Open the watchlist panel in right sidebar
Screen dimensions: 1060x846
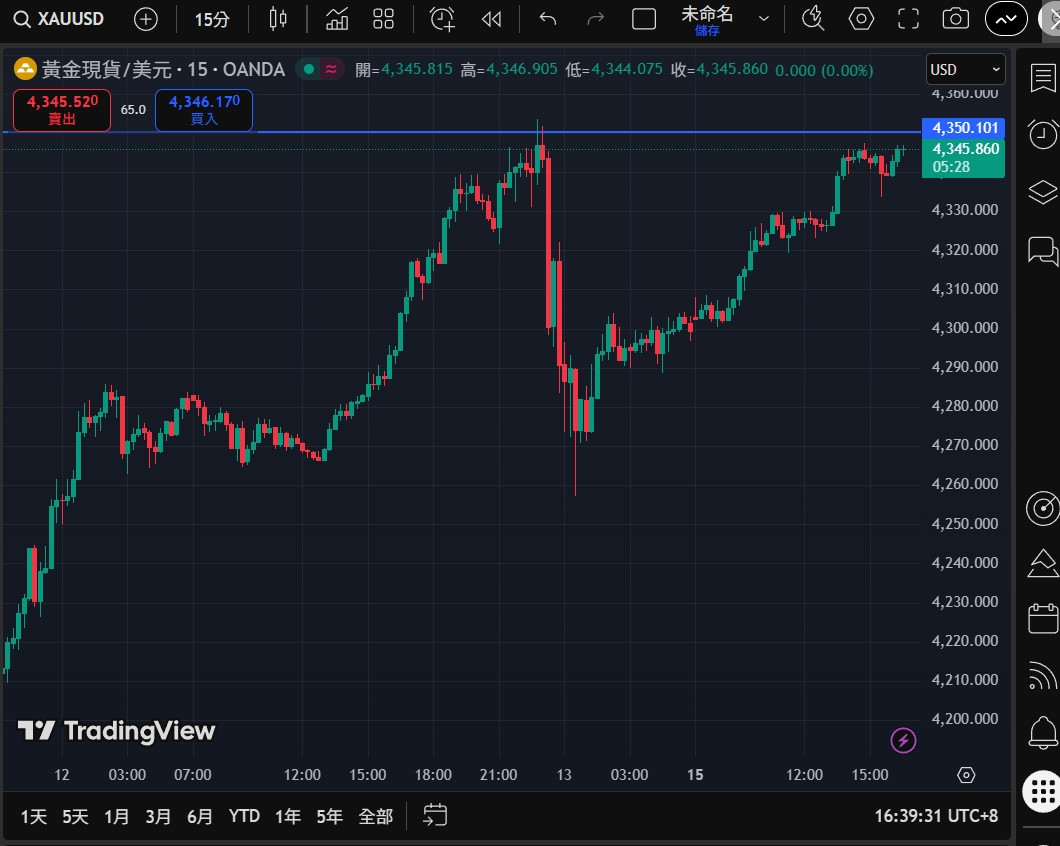[1042, 76]
